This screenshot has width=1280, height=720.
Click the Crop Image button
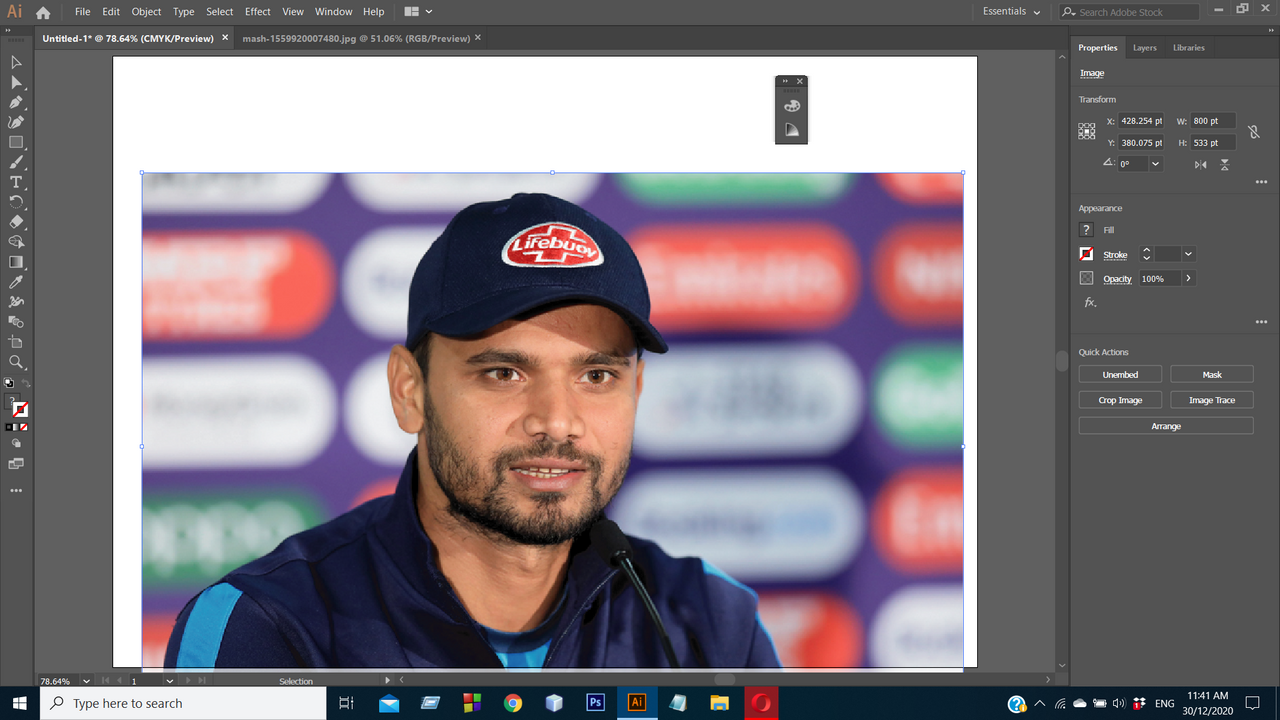pos(1120,400)
